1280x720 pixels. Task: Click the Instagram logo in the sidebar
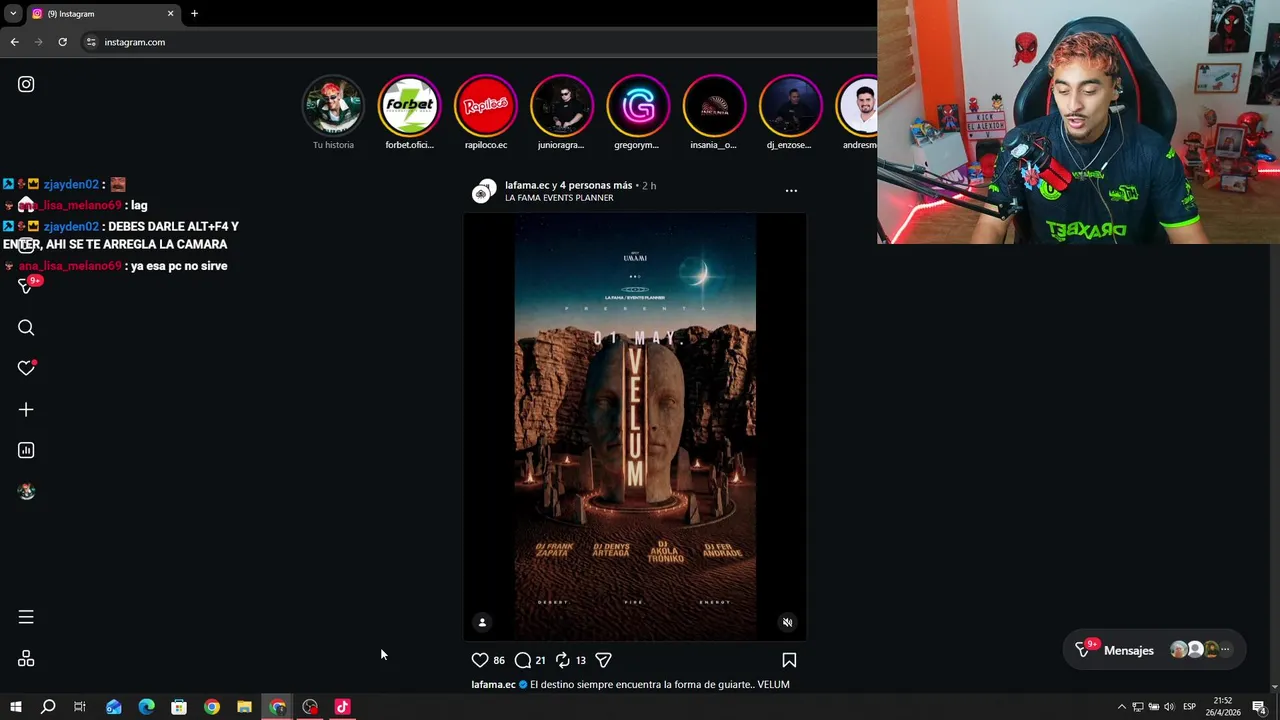coord(26,85)
